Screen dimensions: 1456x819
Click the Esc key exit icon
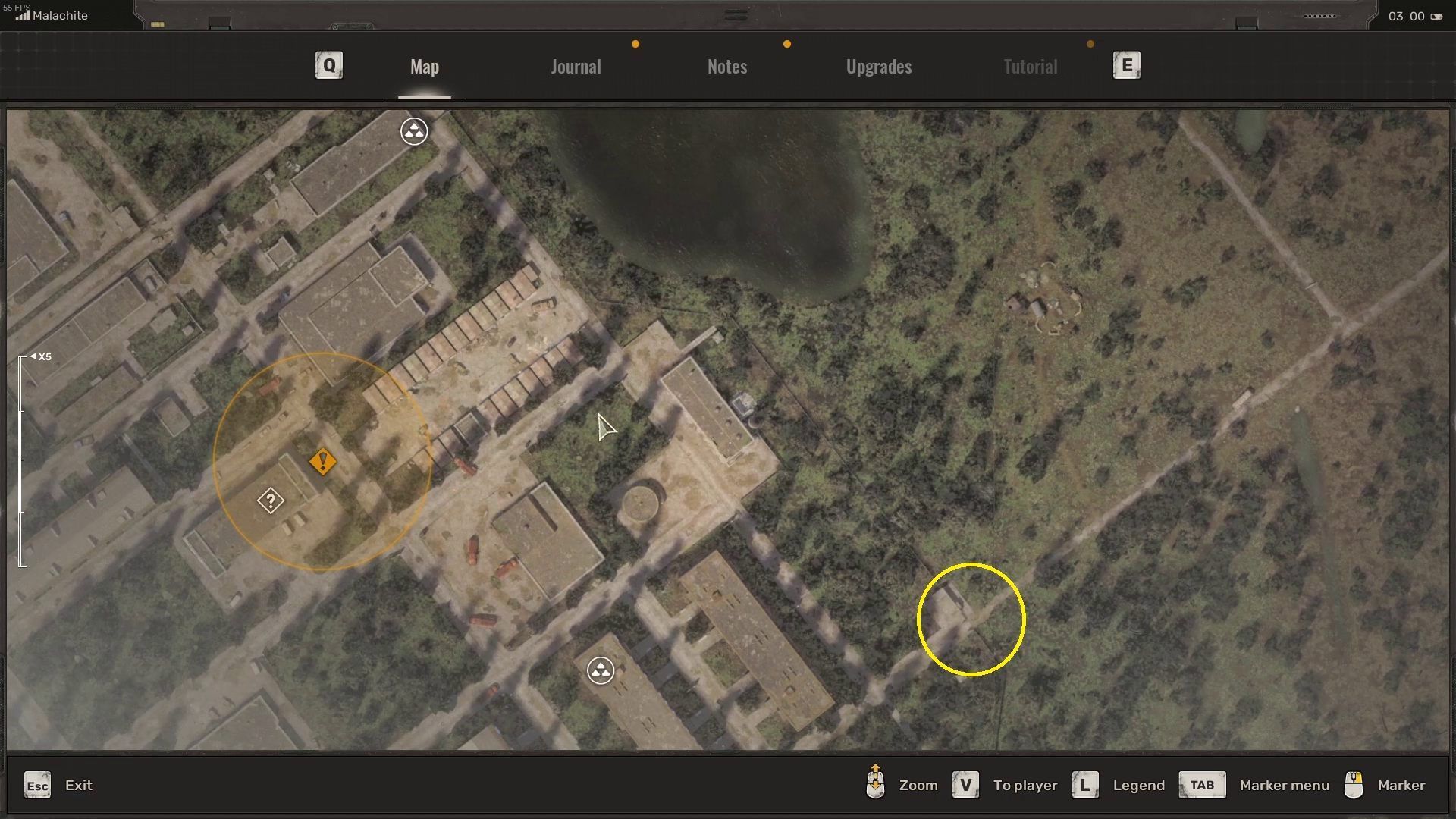pos(37,785)
